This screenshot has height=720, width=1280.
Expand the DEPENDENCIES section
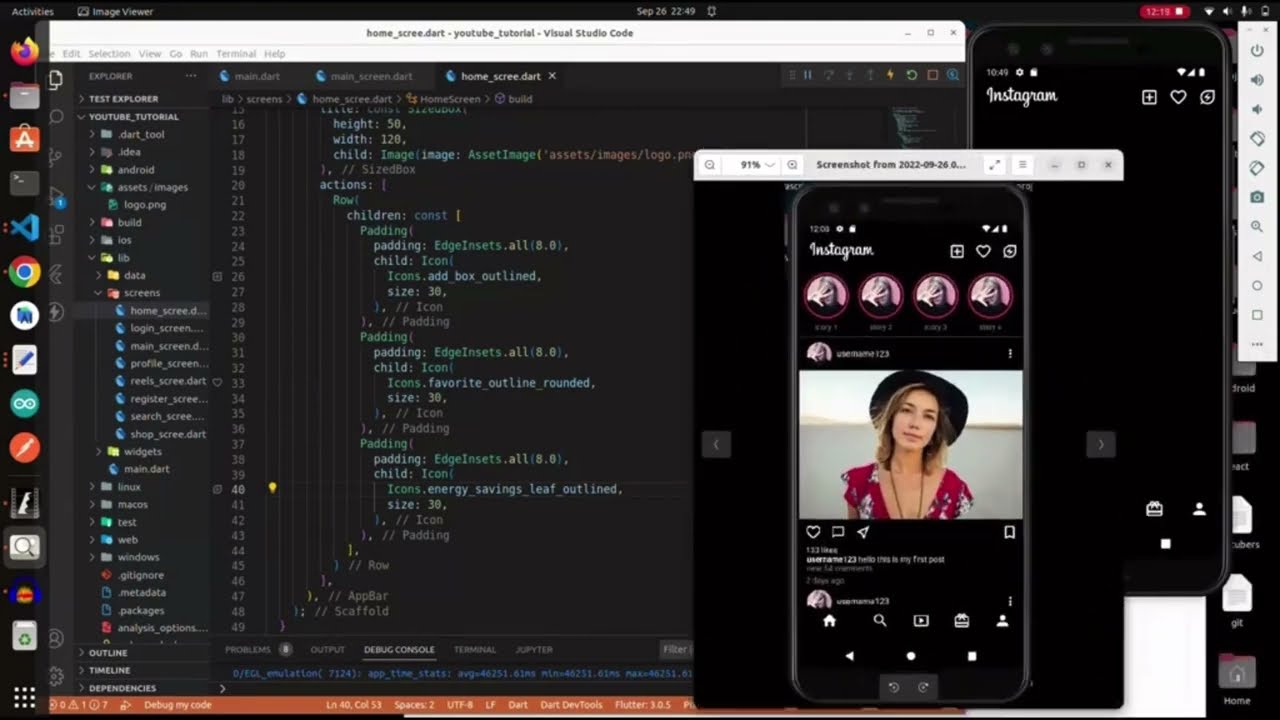[x=122, y=688]
